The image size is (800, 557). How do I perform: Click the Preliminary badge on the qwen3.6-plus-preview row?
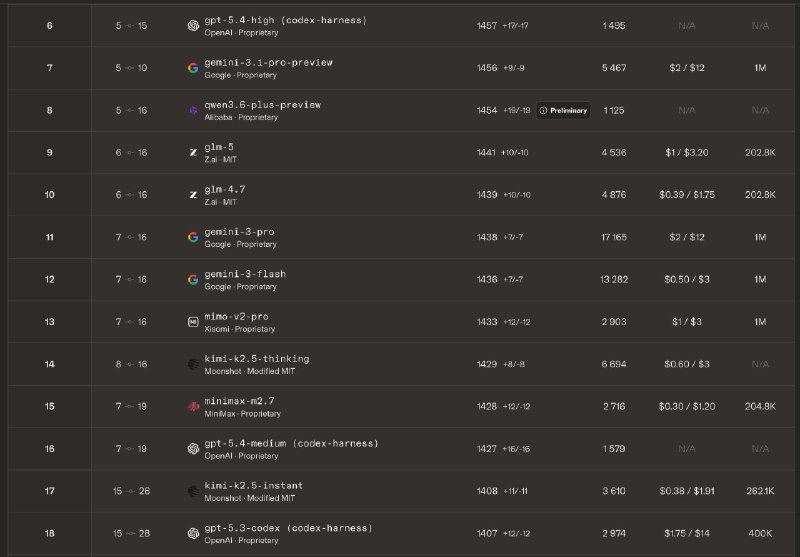(563, 110)
